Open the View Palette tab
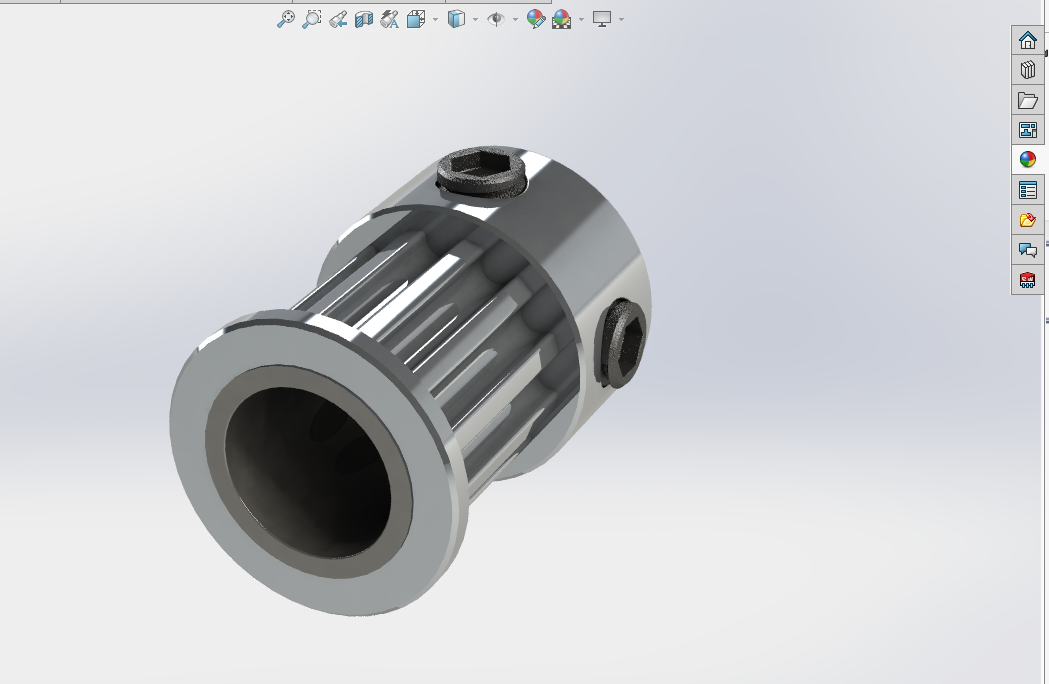This screenshot has width=1049, height=684. [1028, 129]
